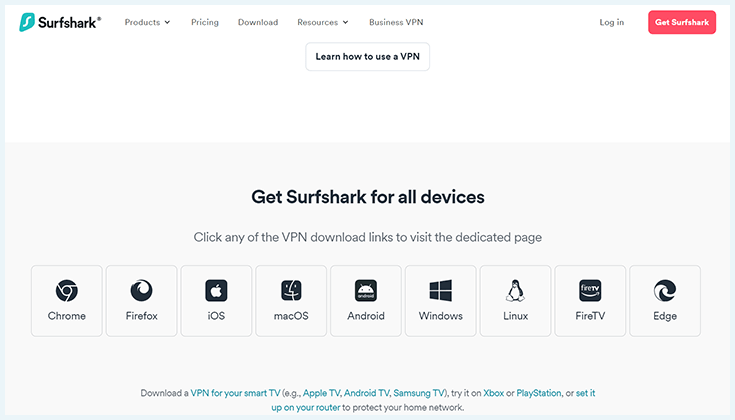Open the Products menu
The height and width of the screenshot is (420, 735).
point(147,22)
